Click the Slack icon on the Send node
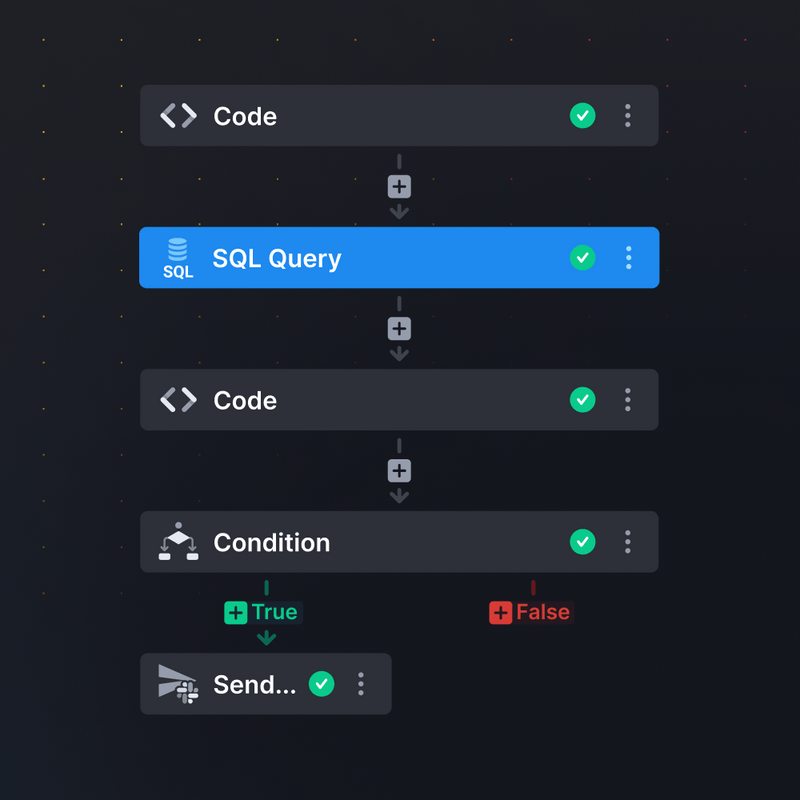Viewport: 800px width, 800px height. pos(175,684)
